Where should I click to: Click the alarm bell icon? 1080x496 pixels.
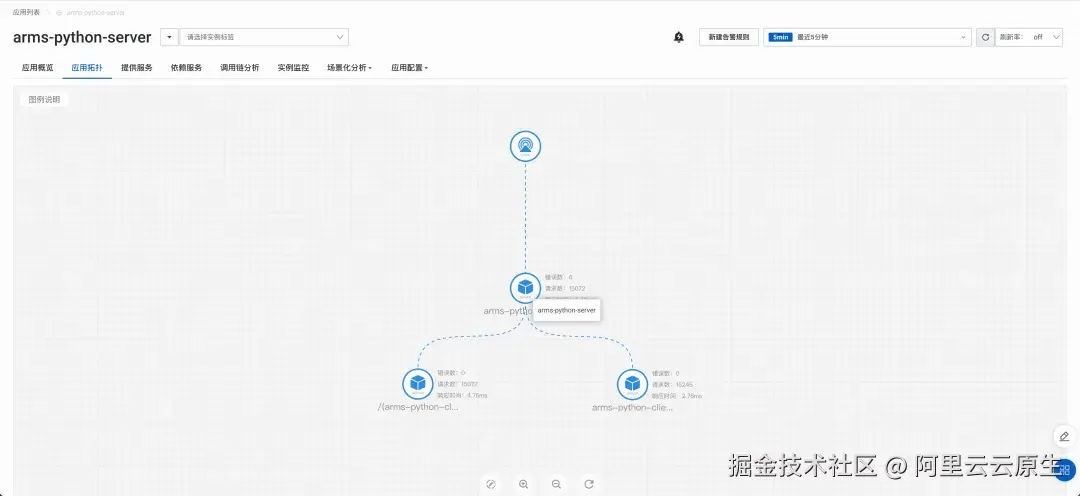click(x=678, y=37)
